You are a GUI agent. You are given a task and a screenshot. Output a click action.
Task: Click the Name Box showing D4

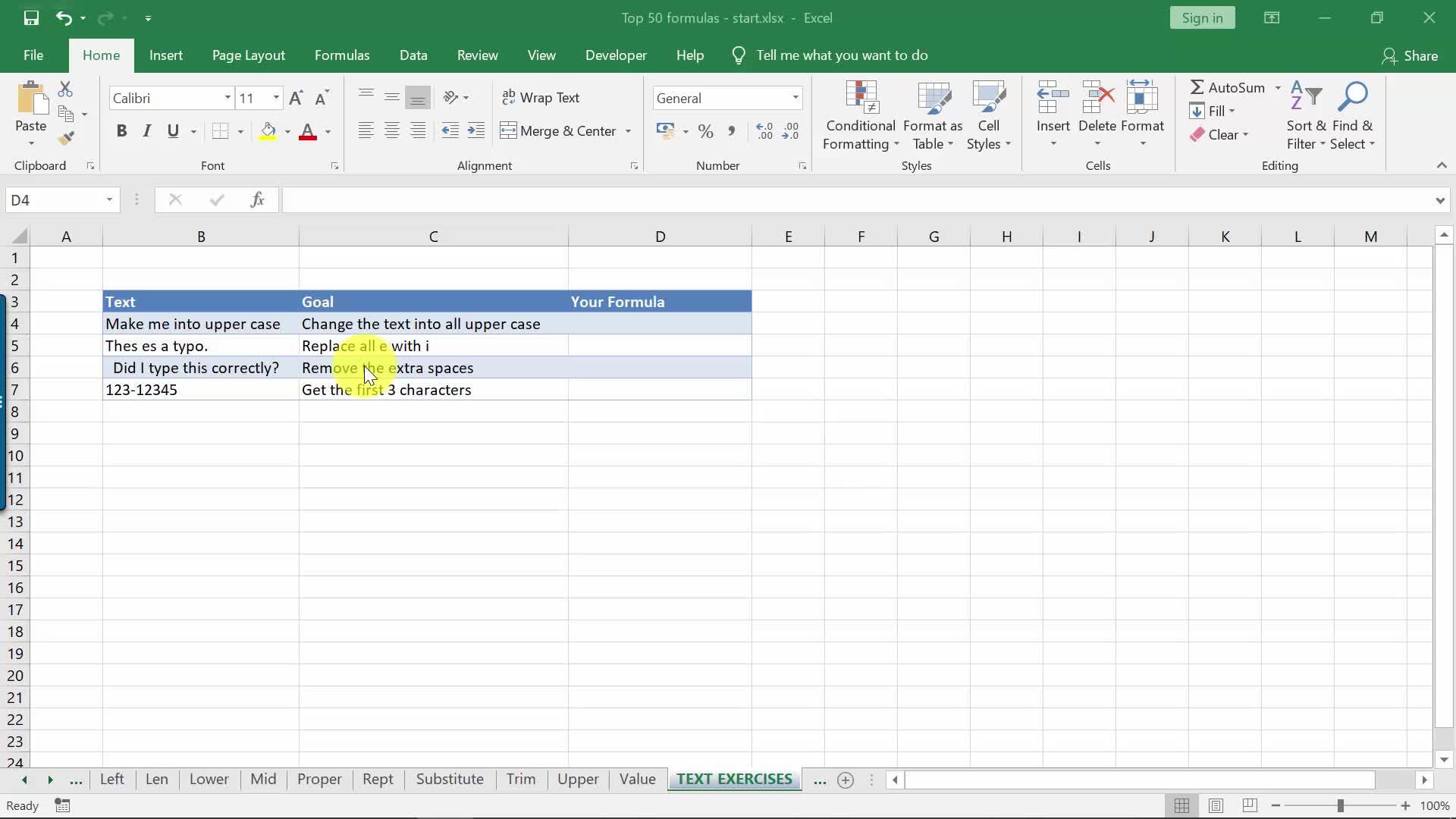pyautogui.click(x=53, y=200)
